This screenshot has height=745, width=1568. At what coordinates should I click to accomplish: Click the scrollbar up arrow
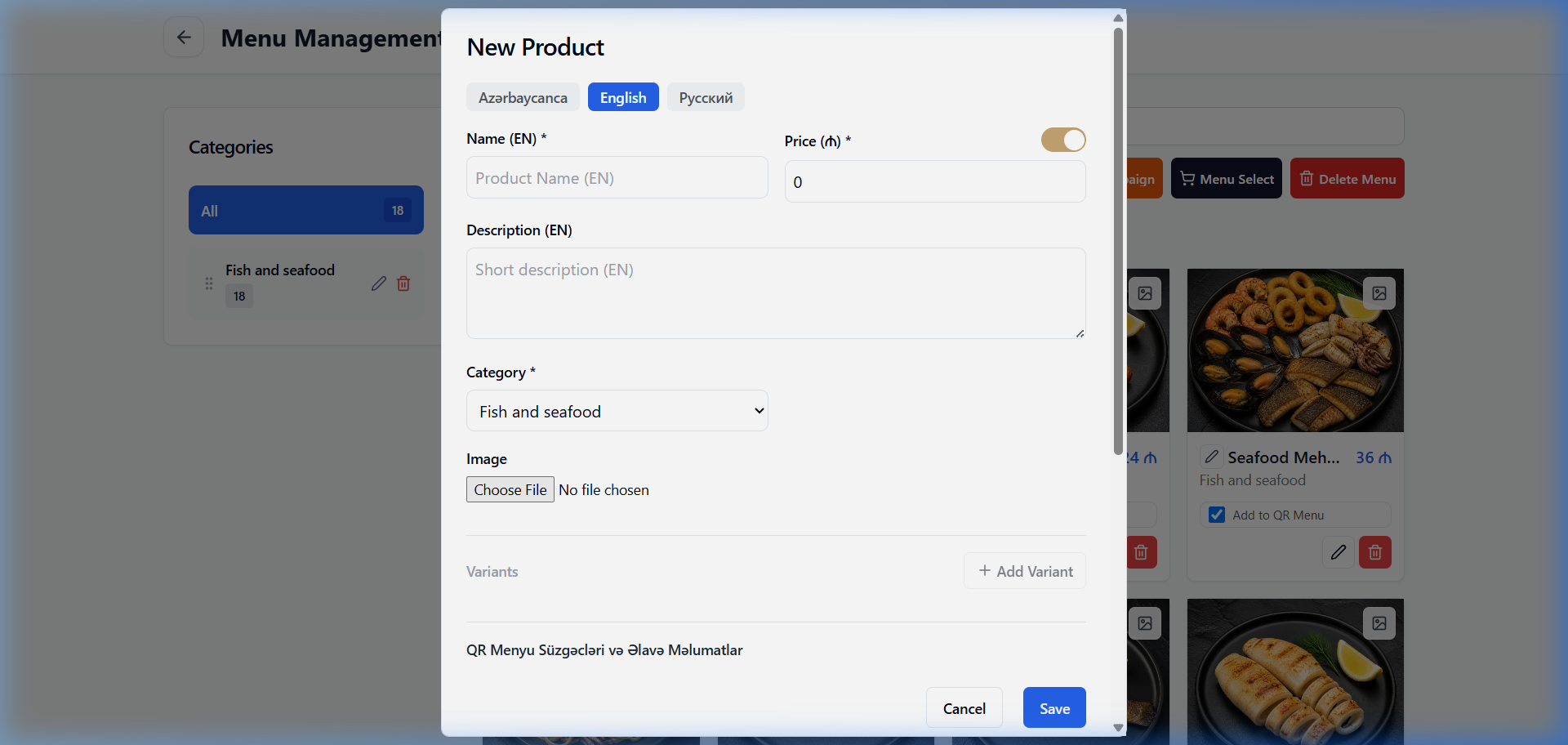(1118, 17)
